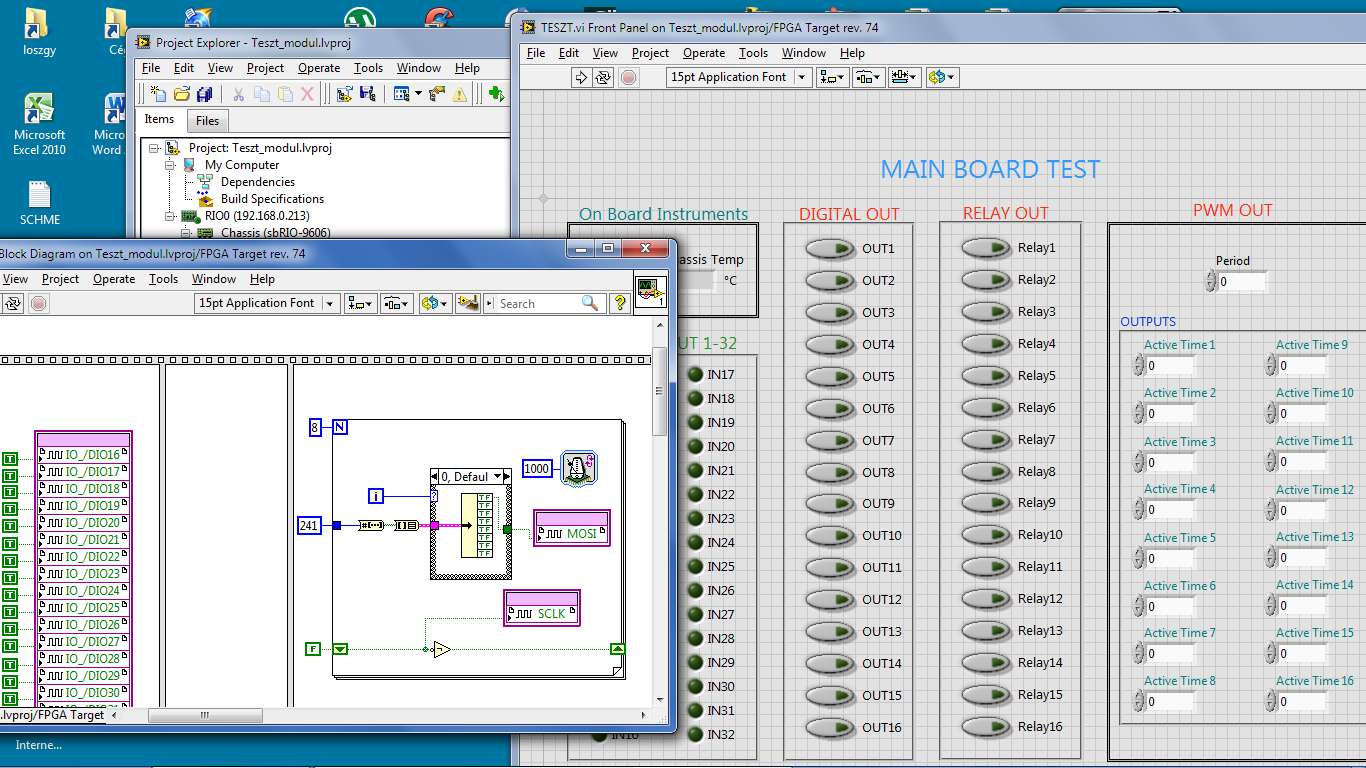Click Save Project icon in Project Explorer toolbar

[x=367, y=94]
